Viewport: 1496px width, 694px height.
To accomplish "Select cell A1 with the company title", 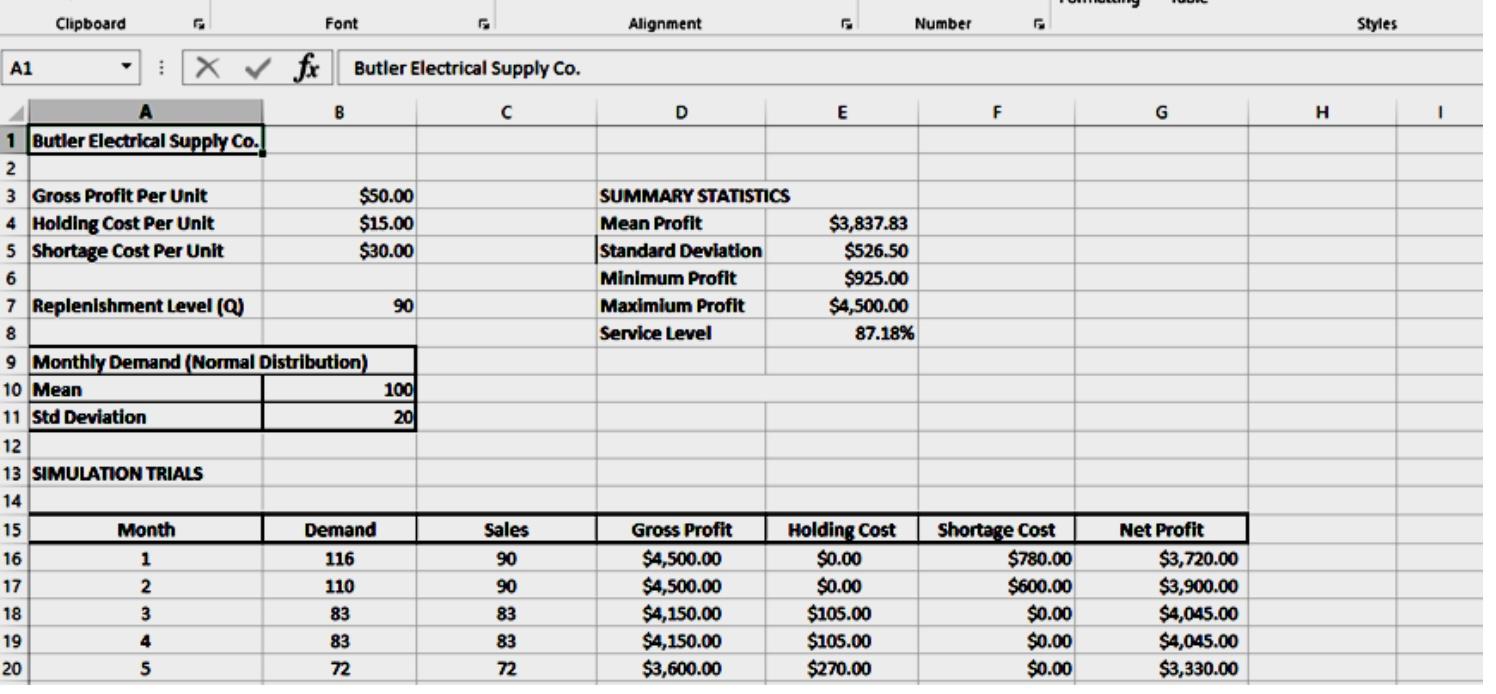I will click(x=146, y=138).
